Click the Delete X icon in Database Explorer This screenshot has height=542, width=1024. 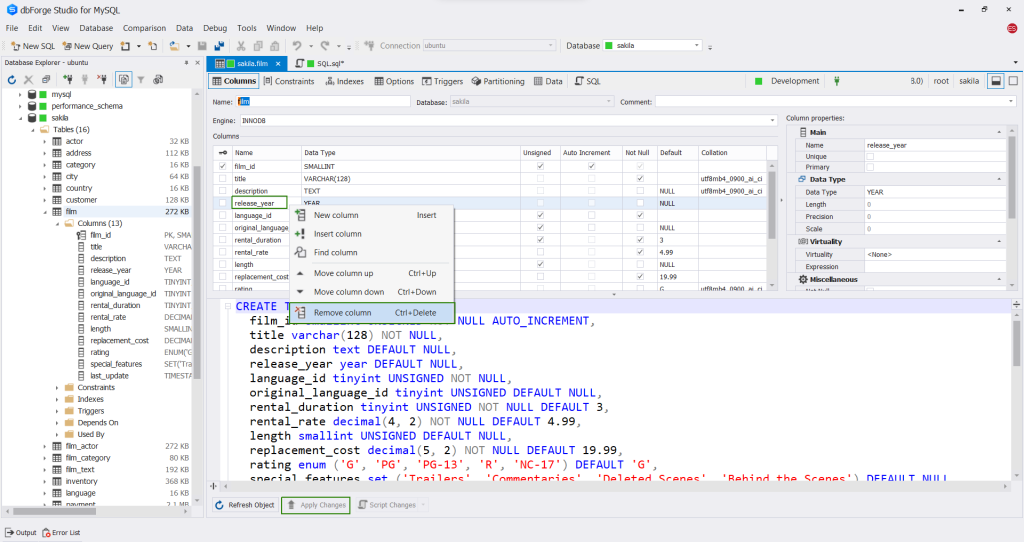[28, 80]
